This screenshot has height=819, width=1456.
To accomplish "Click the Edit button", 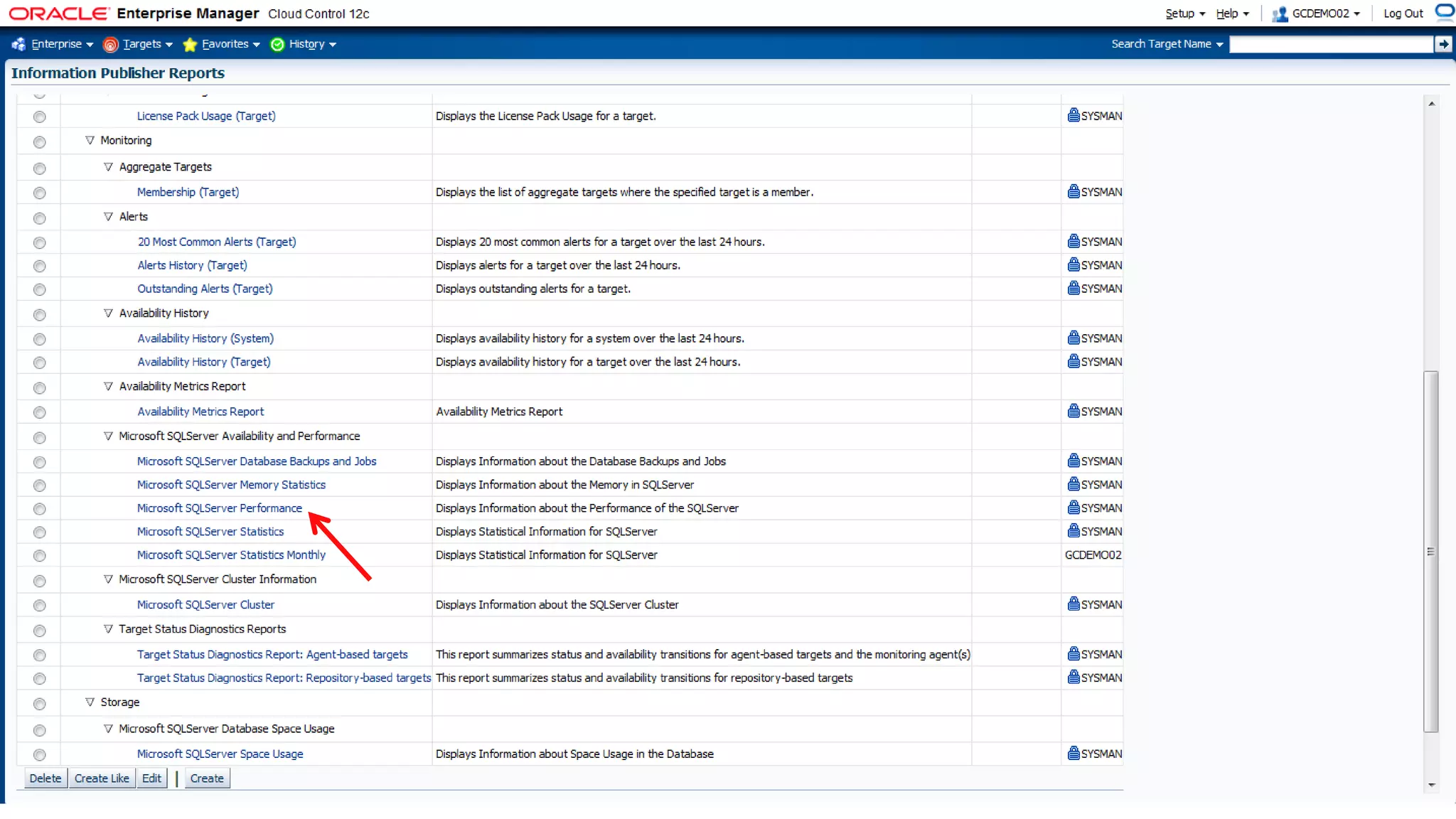I will [x=151, y=778].
